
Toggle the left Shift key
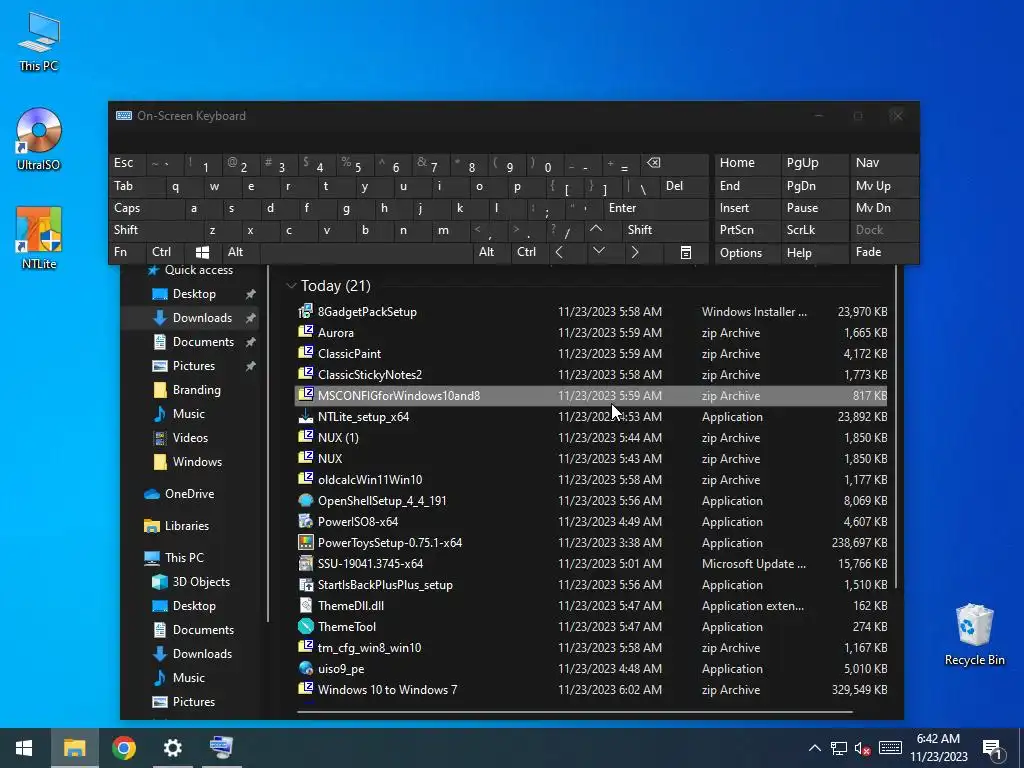(155, 230)
